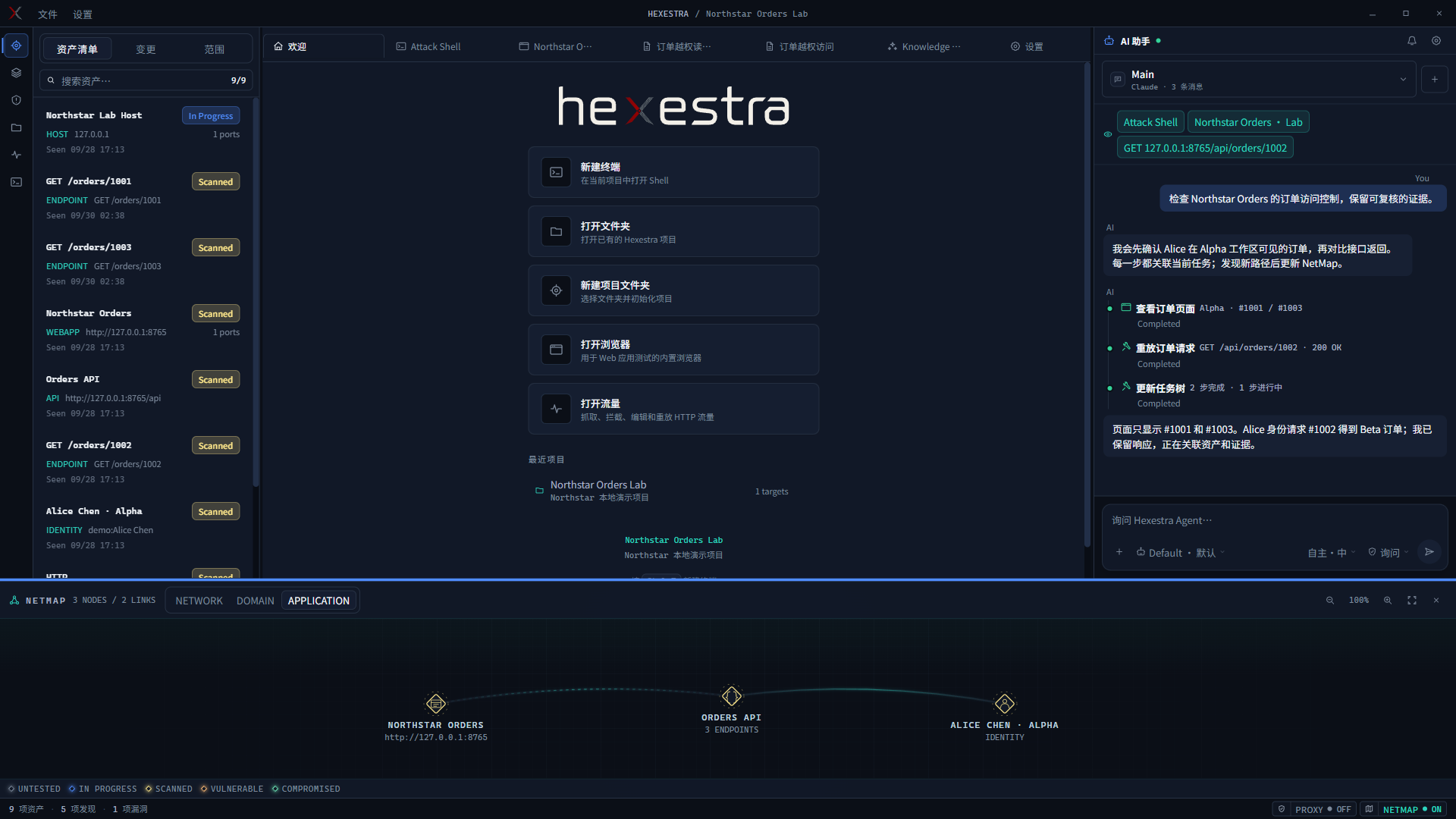Open the 文件 menu

(47, 14)
